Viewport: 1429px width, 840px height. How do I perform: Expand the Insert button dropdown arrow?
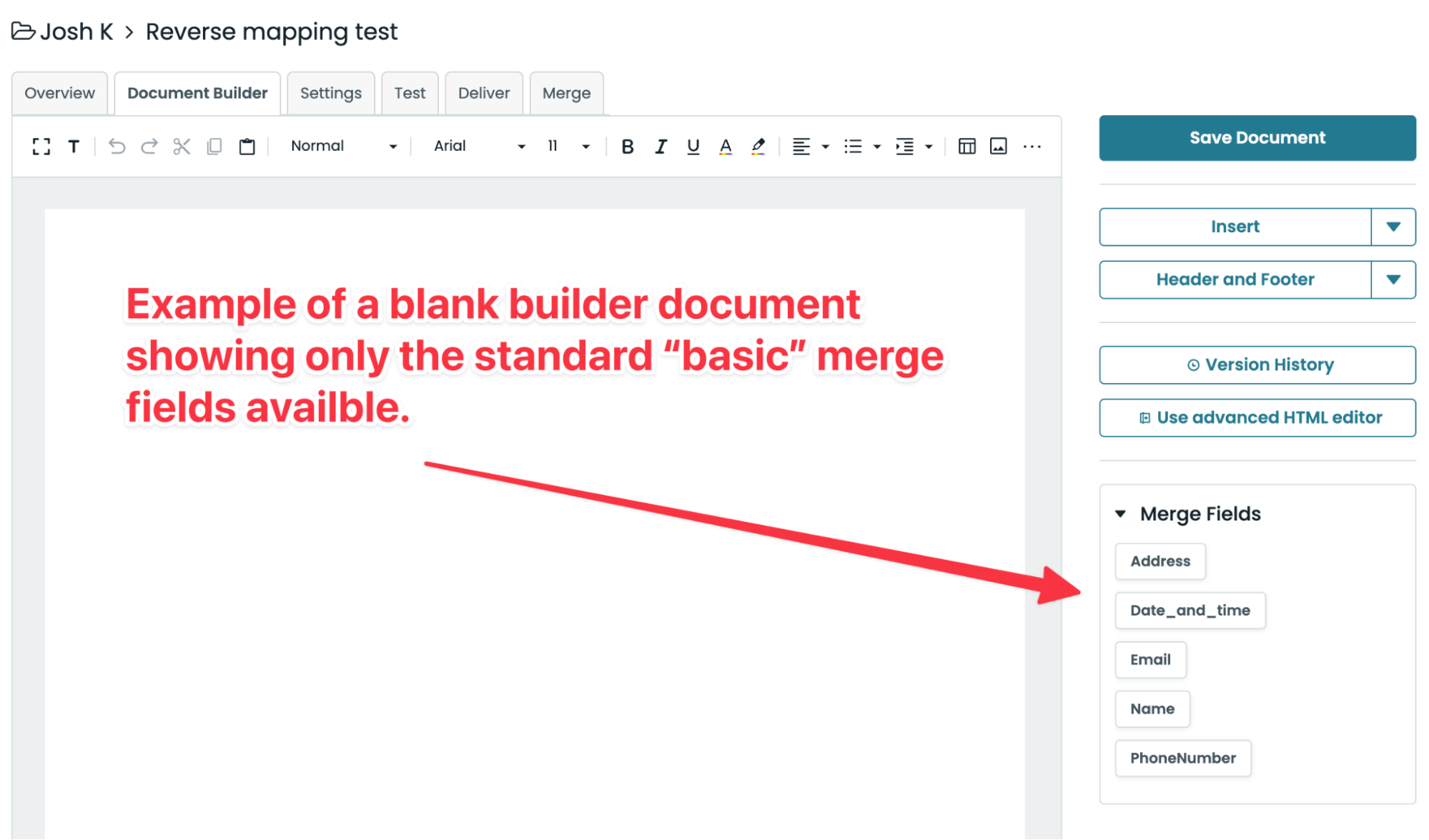click(x=1393, y=227)
